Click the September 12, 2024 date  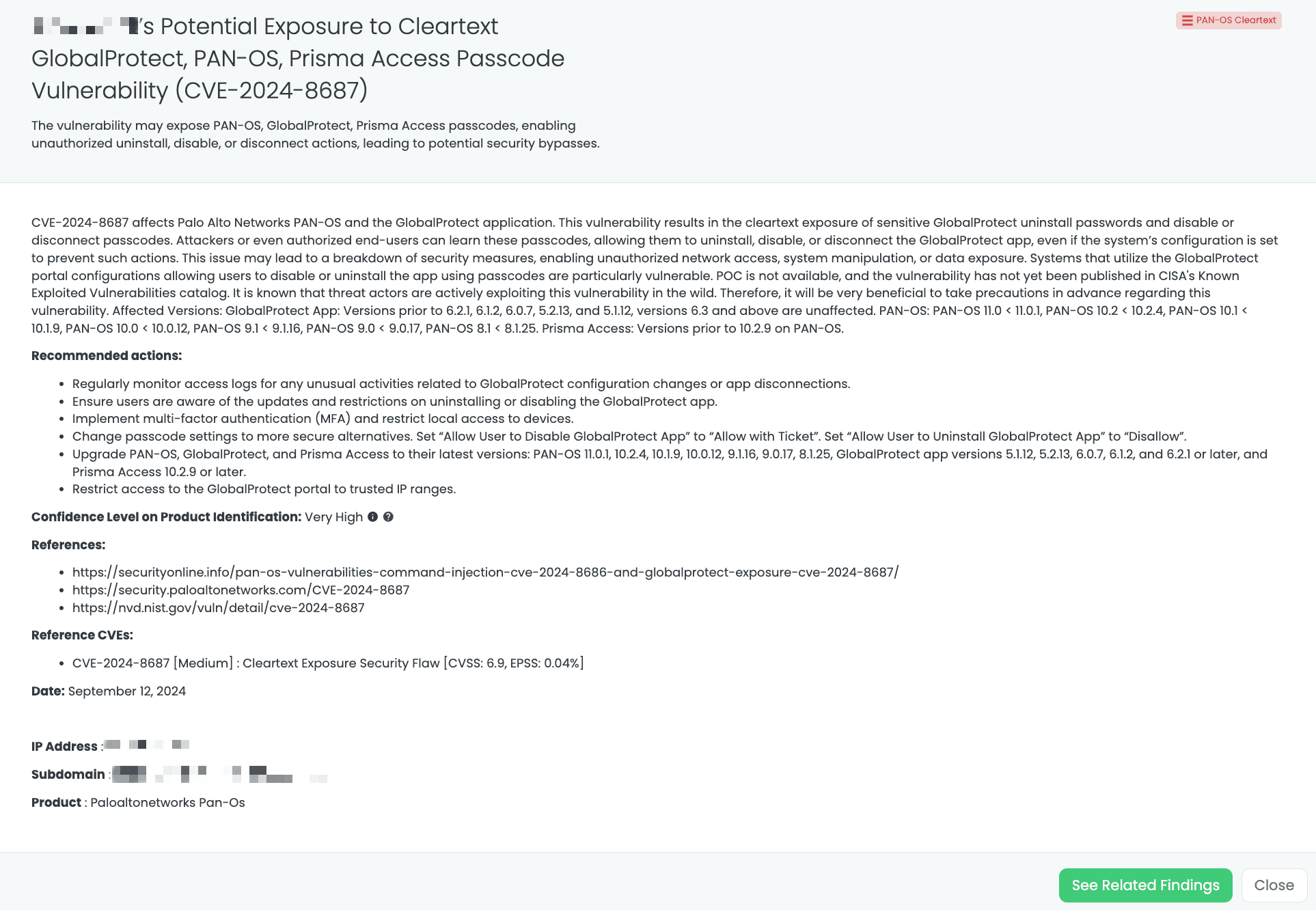pos(127,691)
